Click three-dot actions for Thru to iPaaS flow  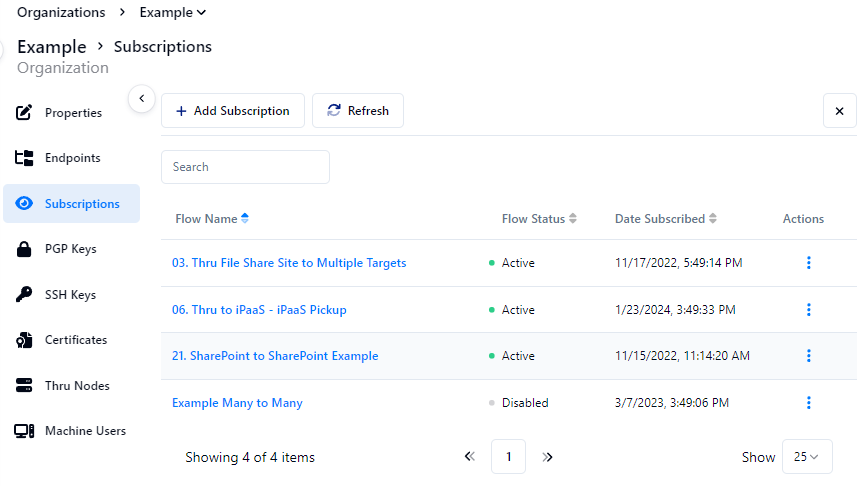pos(808,310)
